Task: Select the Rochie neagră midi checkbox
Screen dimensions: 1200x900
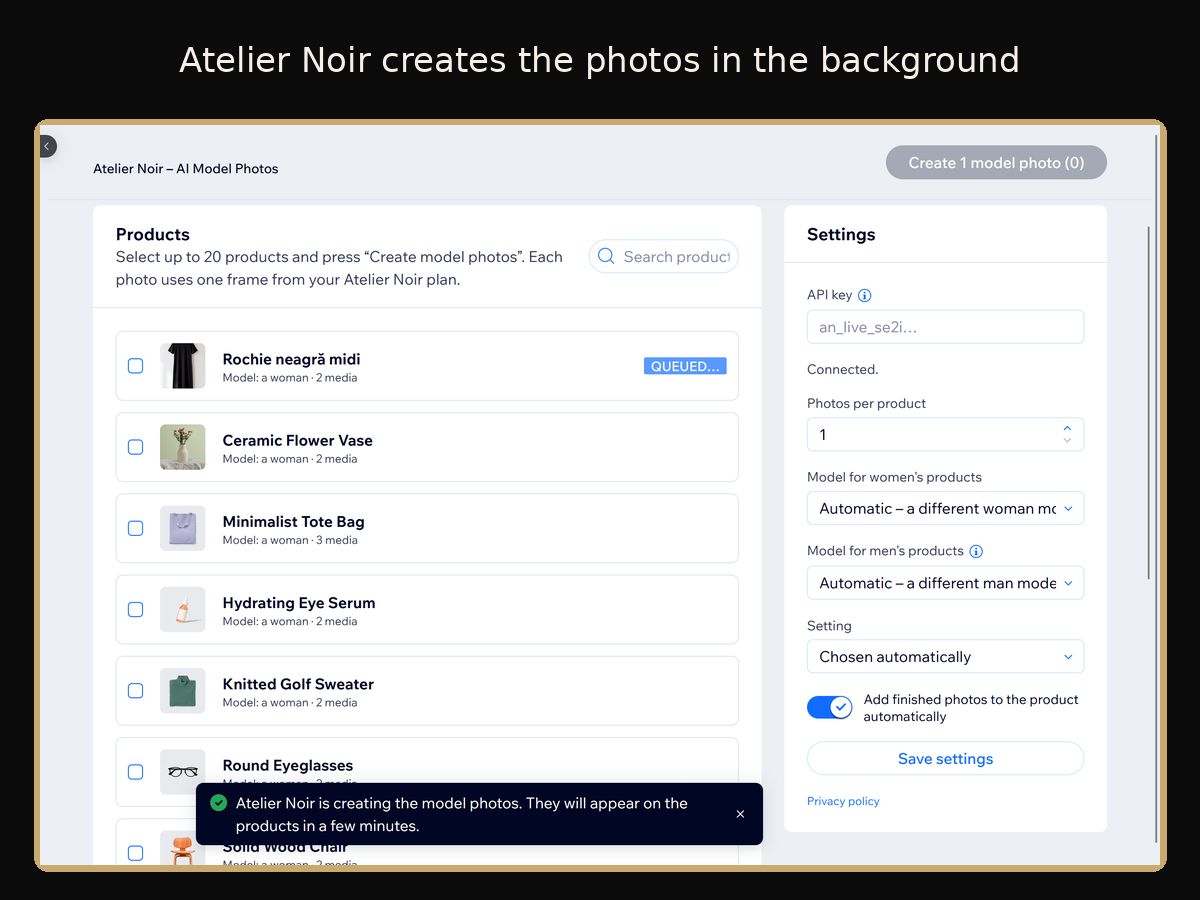Action: point(136,366)
